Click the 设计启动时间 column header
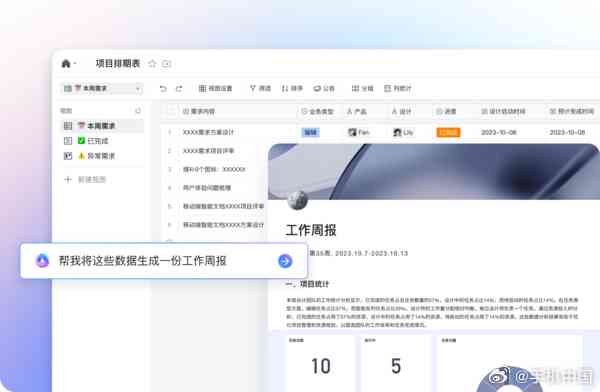This screenshot has height=392, width=600. [503, 111]
